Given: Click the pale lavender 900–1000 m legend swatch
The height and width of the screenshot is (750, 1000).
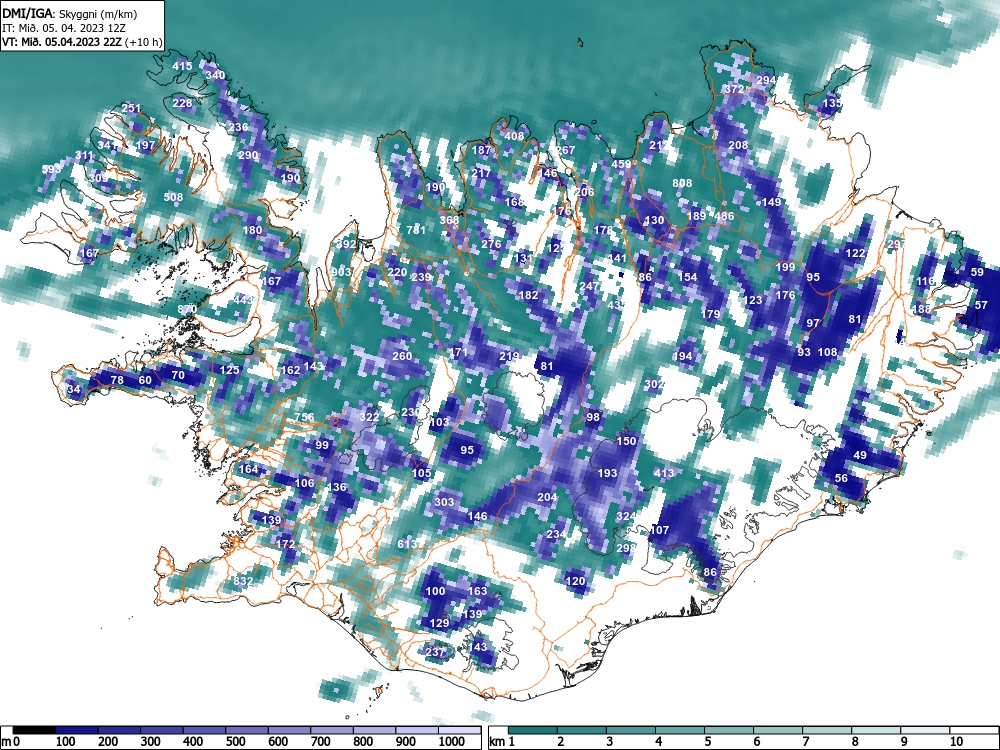Looking at the screenshot, I should click(417, 730).
